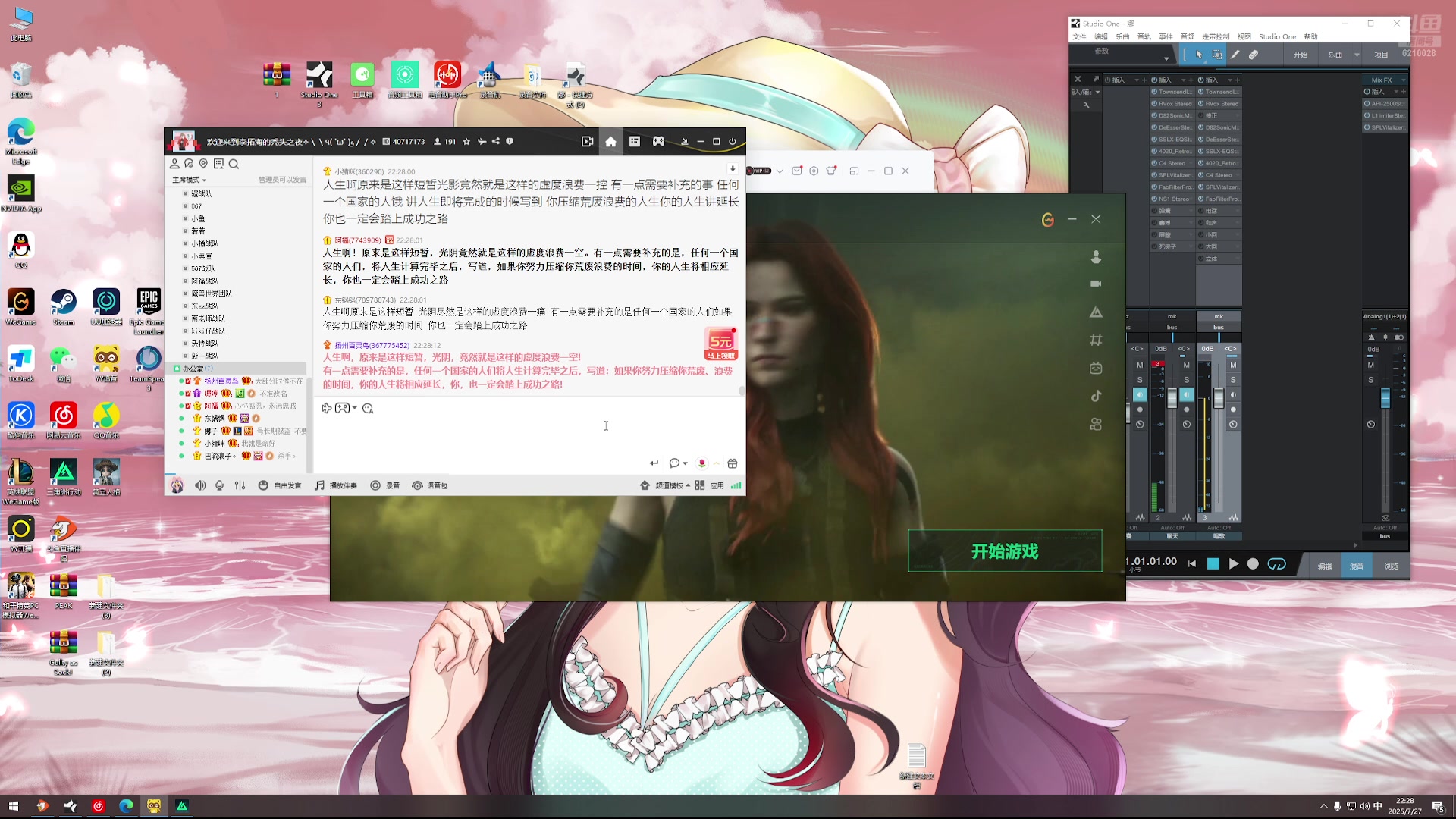Open the microphone icon in the game launcher sidebar
1456x819 pixels.
click(x=1096, y=257)
